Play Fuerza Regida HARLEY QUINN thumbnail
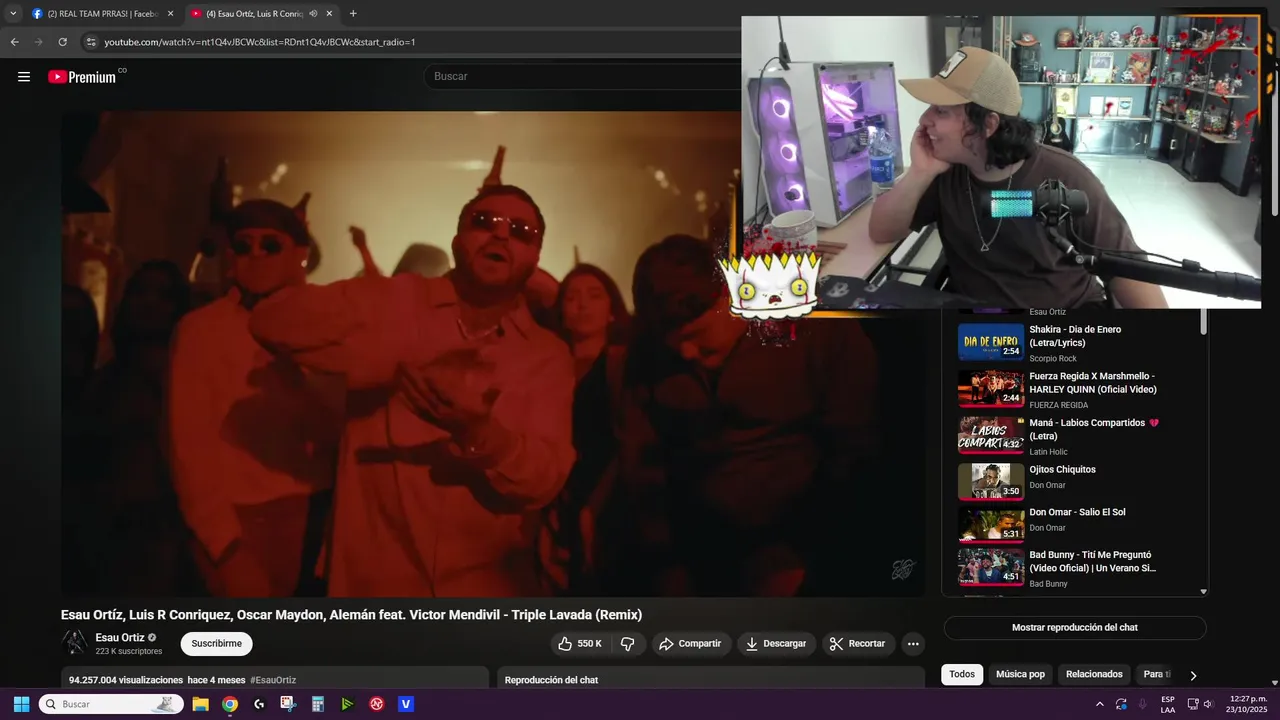This screenshot has height=720, width=1280. tap(991, 389)
